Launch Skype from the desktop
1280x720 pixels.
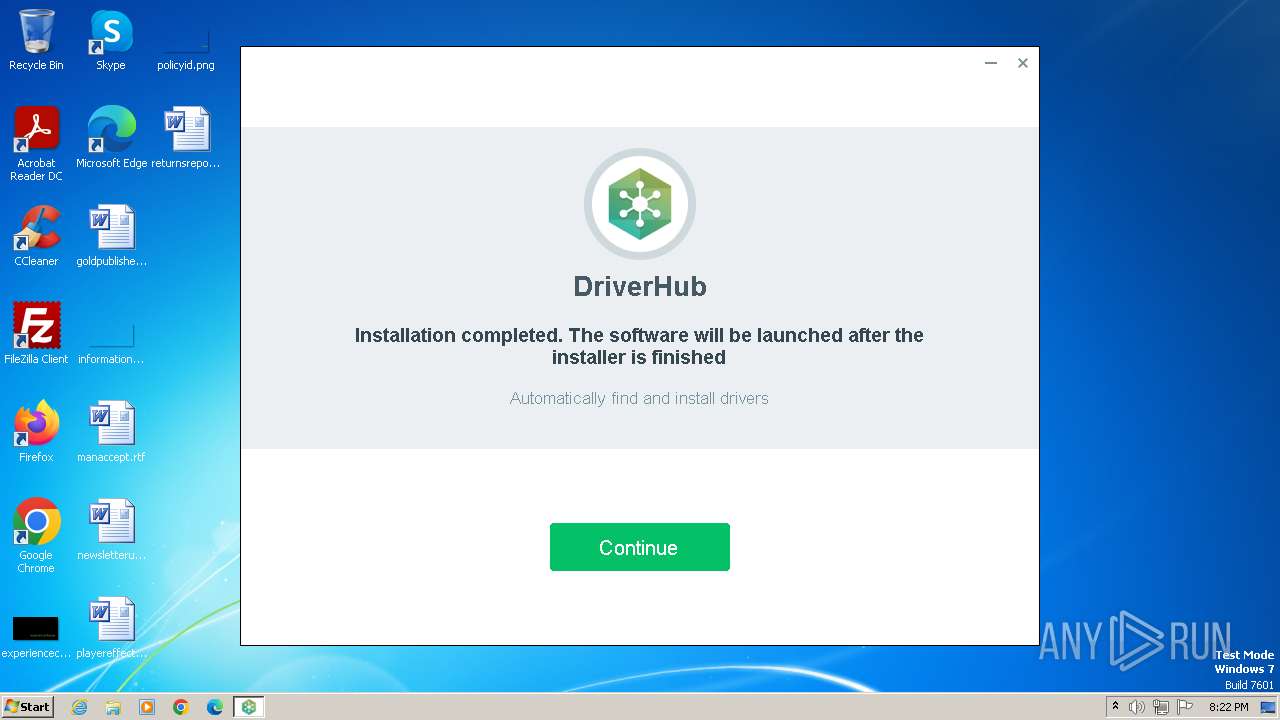111,40
